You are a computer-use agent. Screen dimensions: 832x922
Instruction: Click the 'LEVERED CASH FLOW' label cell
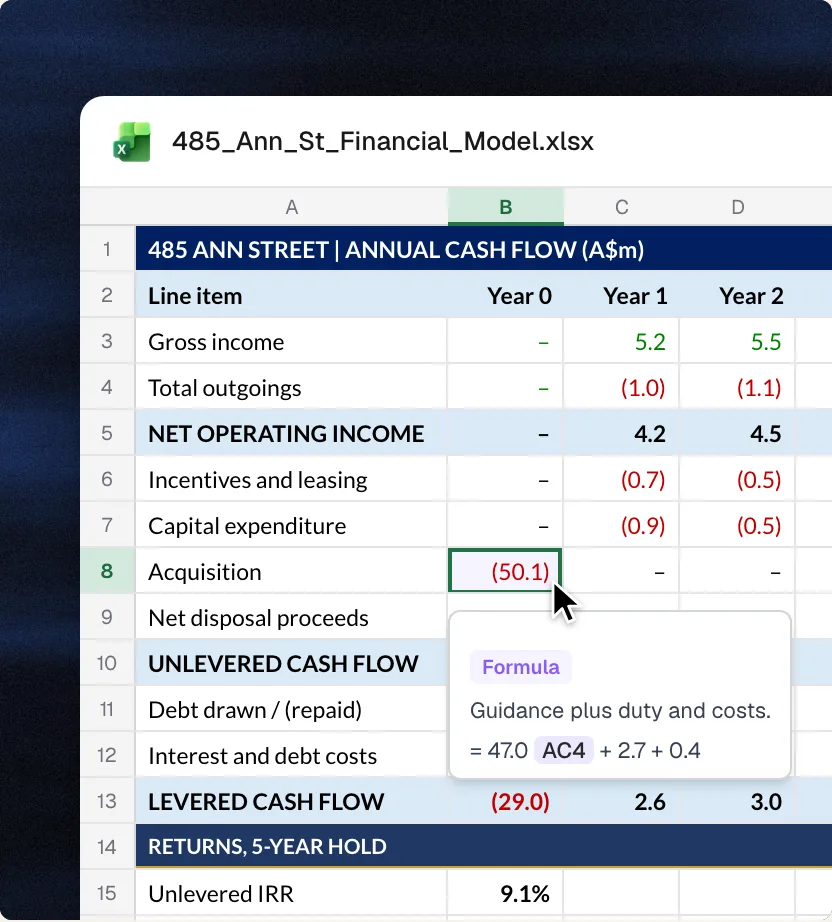click(x=291, y=801)
